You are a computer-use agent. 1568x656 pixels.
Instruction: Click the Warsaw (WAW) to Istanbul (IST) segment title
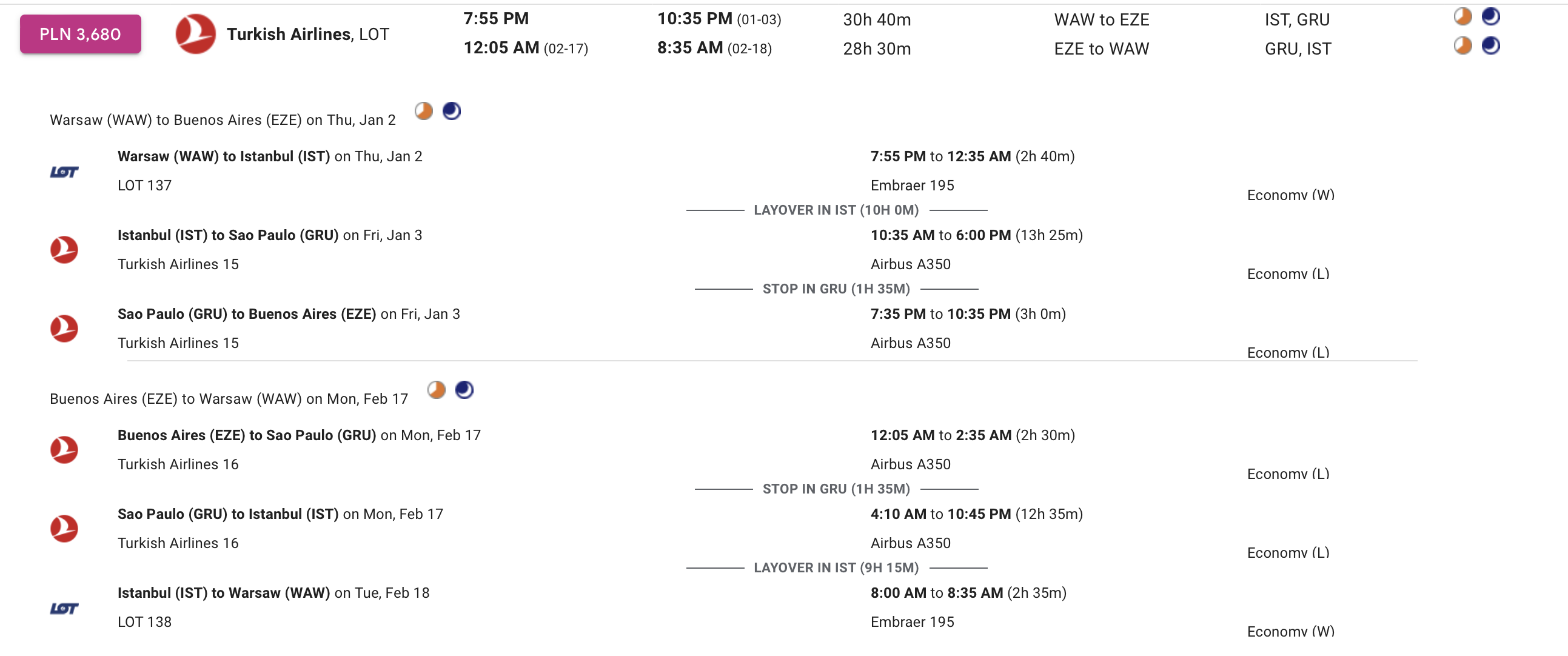tap(224, 156)
